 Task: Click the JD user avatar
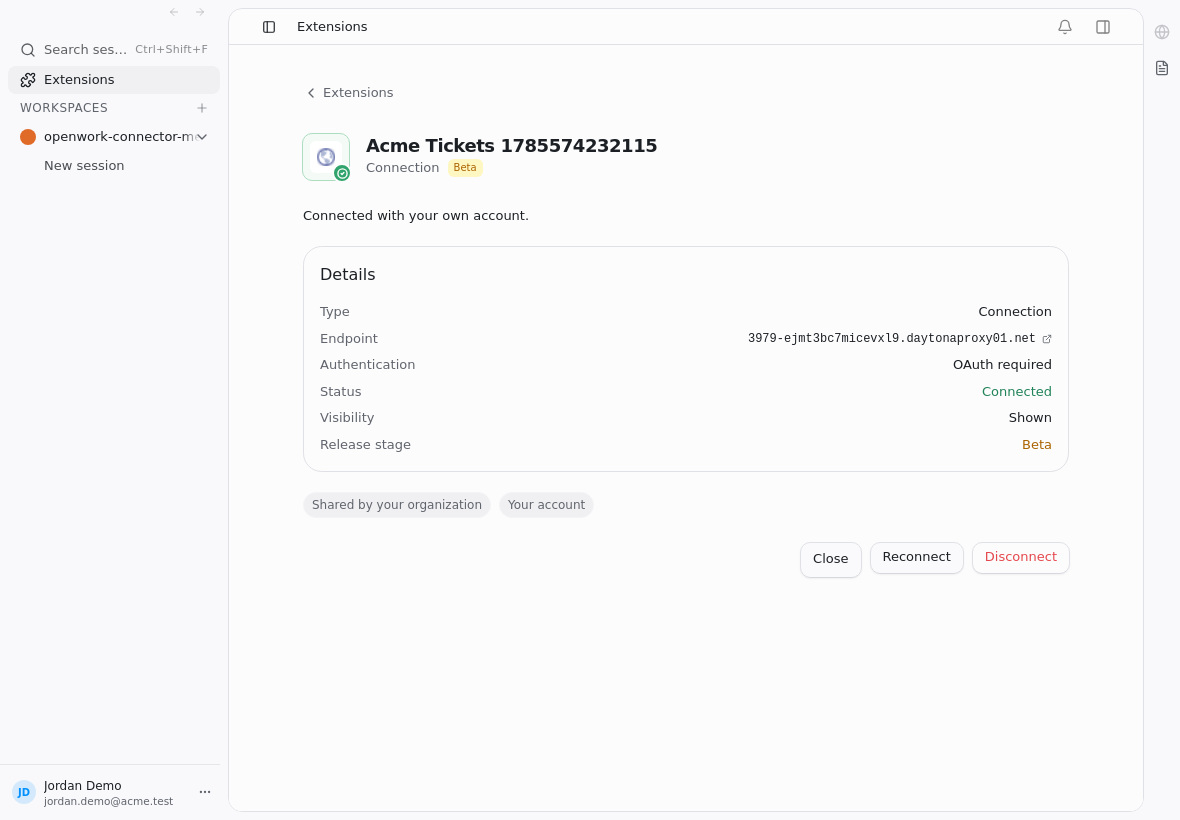coord(24,792)
